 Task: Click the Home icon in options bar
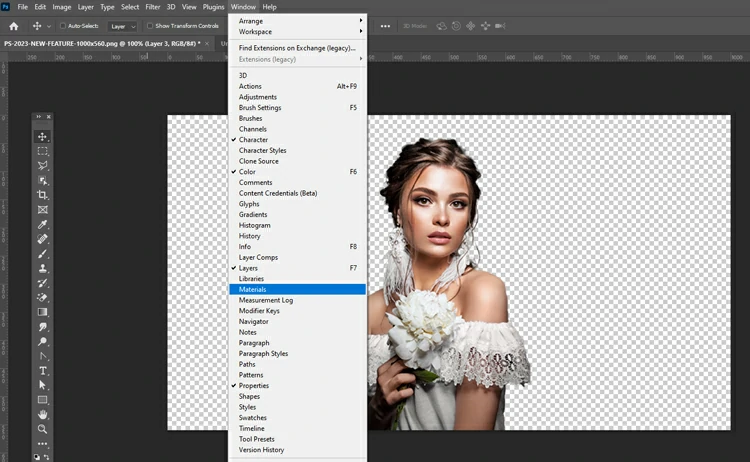[x=14, y=26]
